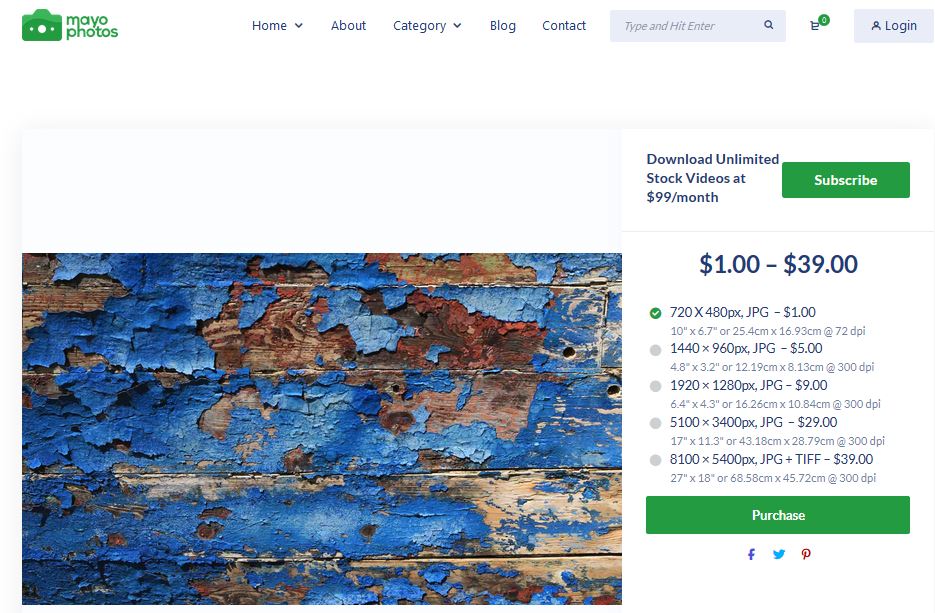
Task: Open the About page
Action: click(x=348, y=26)
